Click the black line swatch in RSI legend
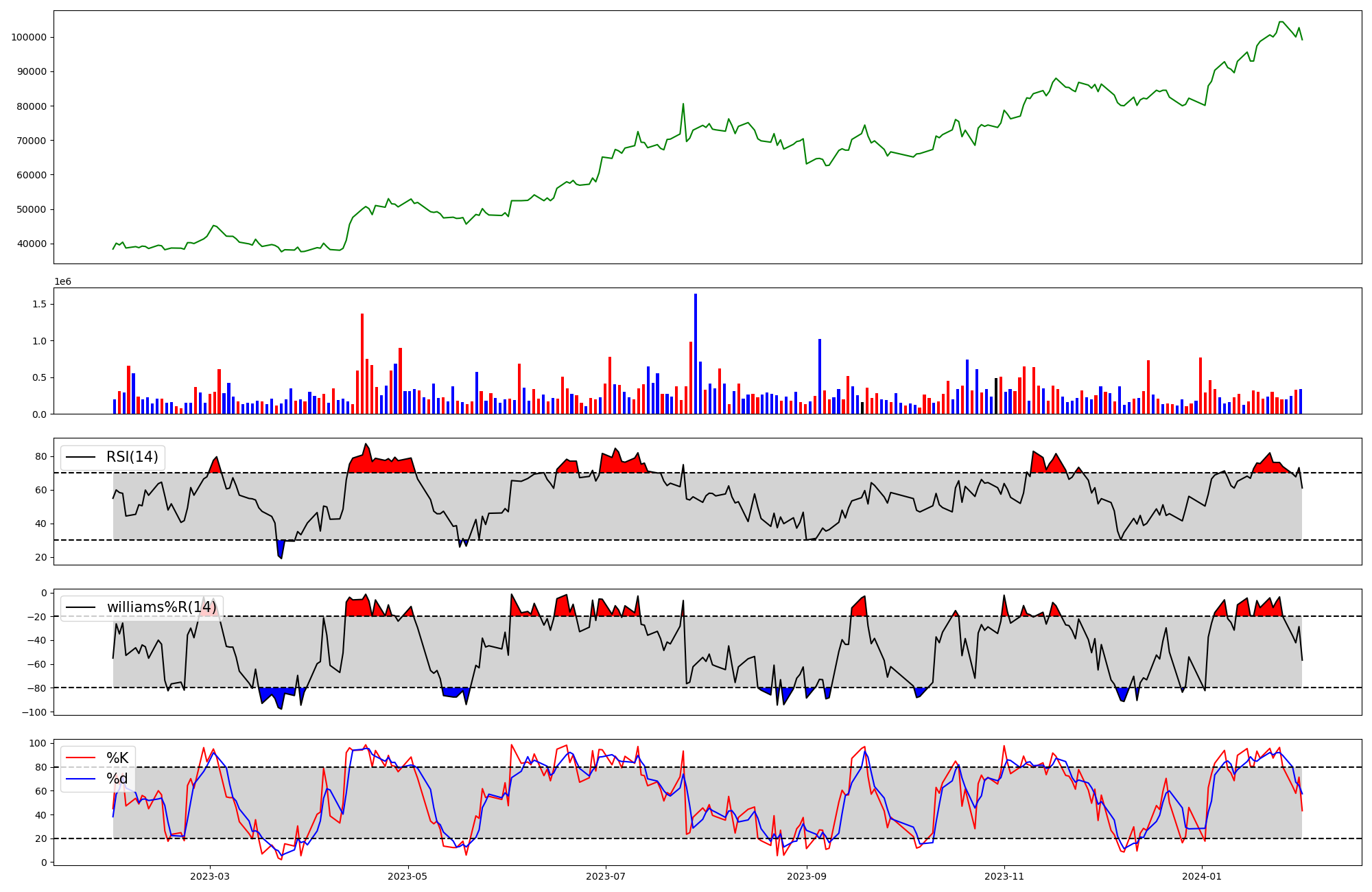This screenshot has width=1372, height=892. (x=81, y=457)
